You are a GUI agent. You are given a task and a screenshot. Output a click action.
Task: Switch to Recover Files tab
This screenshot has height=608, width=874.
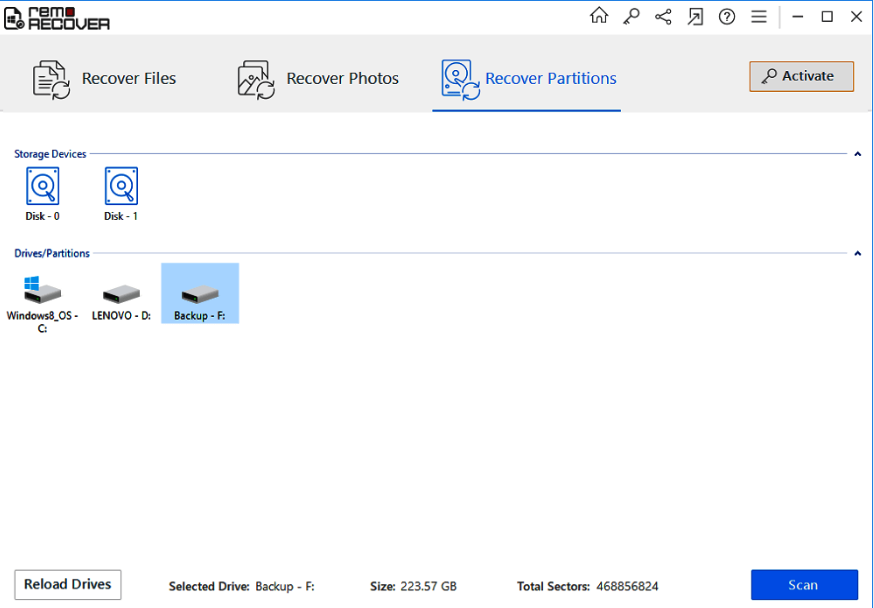pos(105,78)
